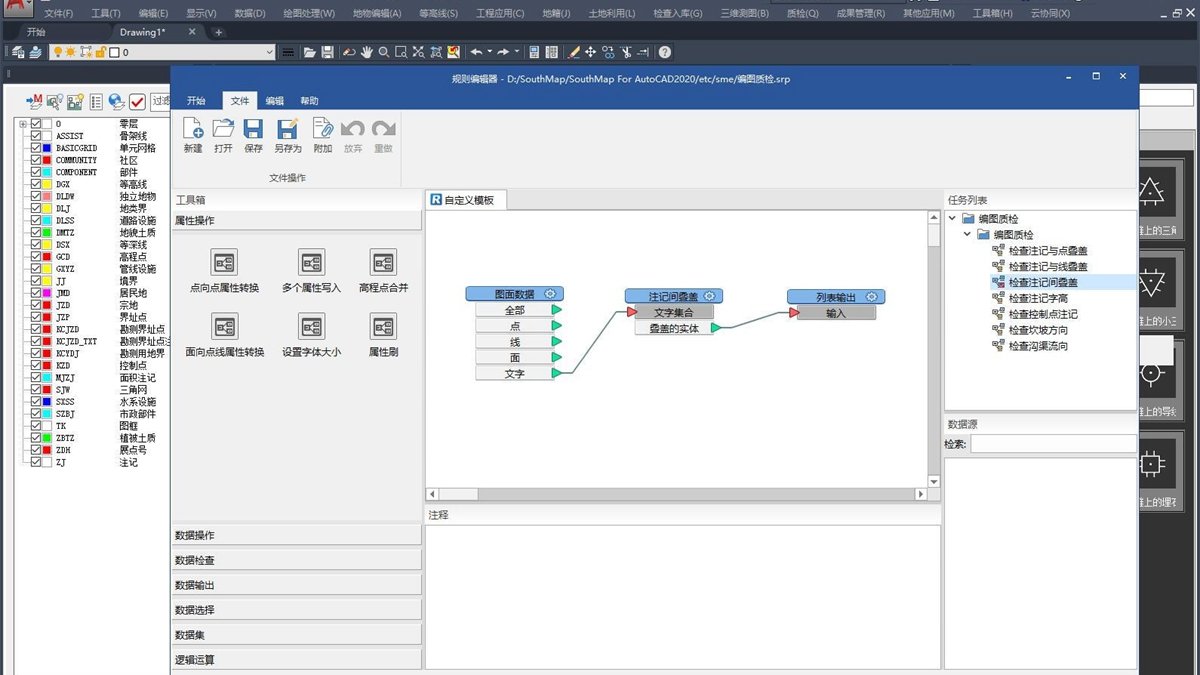Toggle the ZJ layer checkbox
The image size is (1200, 675).
click(36, 463)
